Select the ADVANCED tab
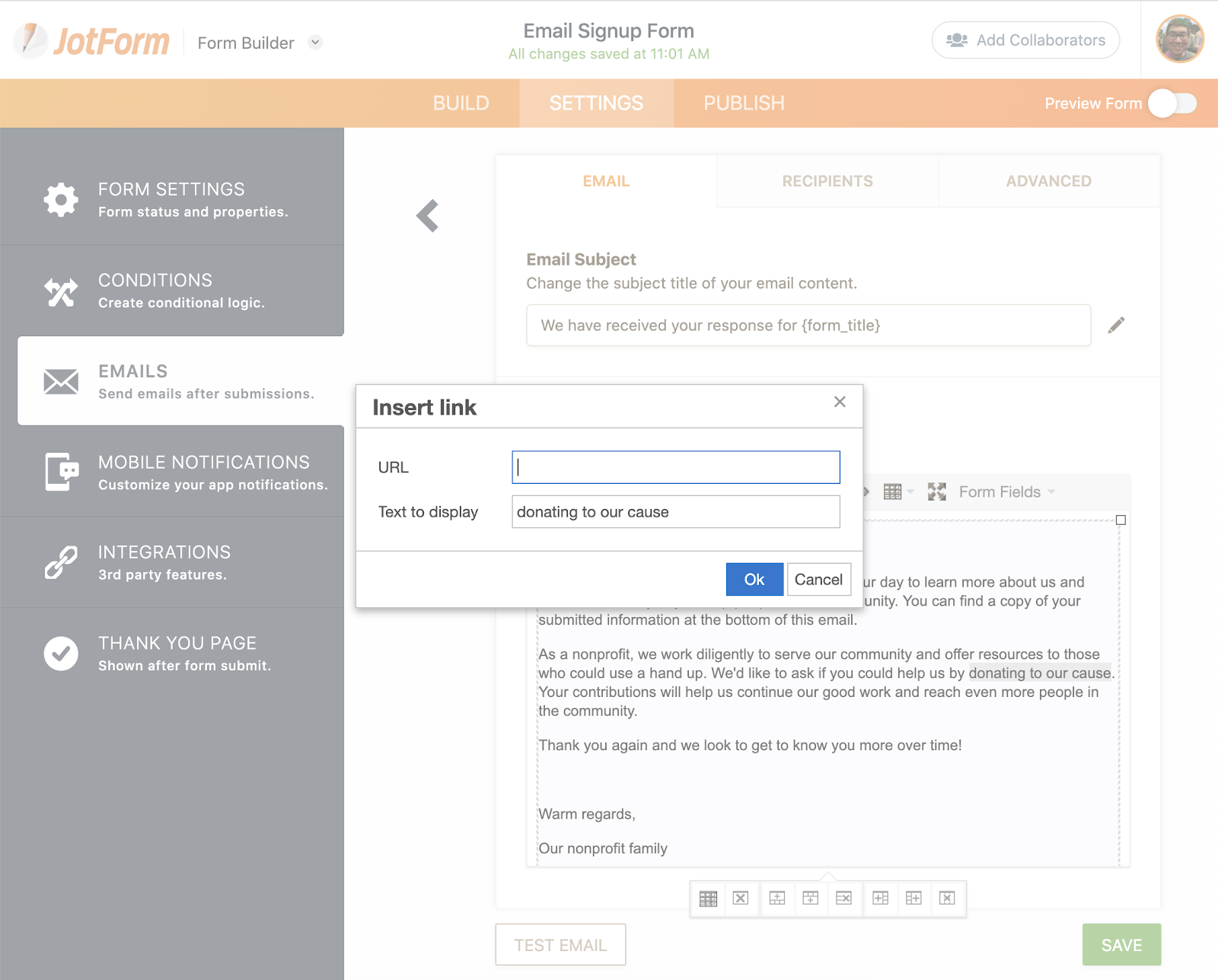 coord(1049,181)
